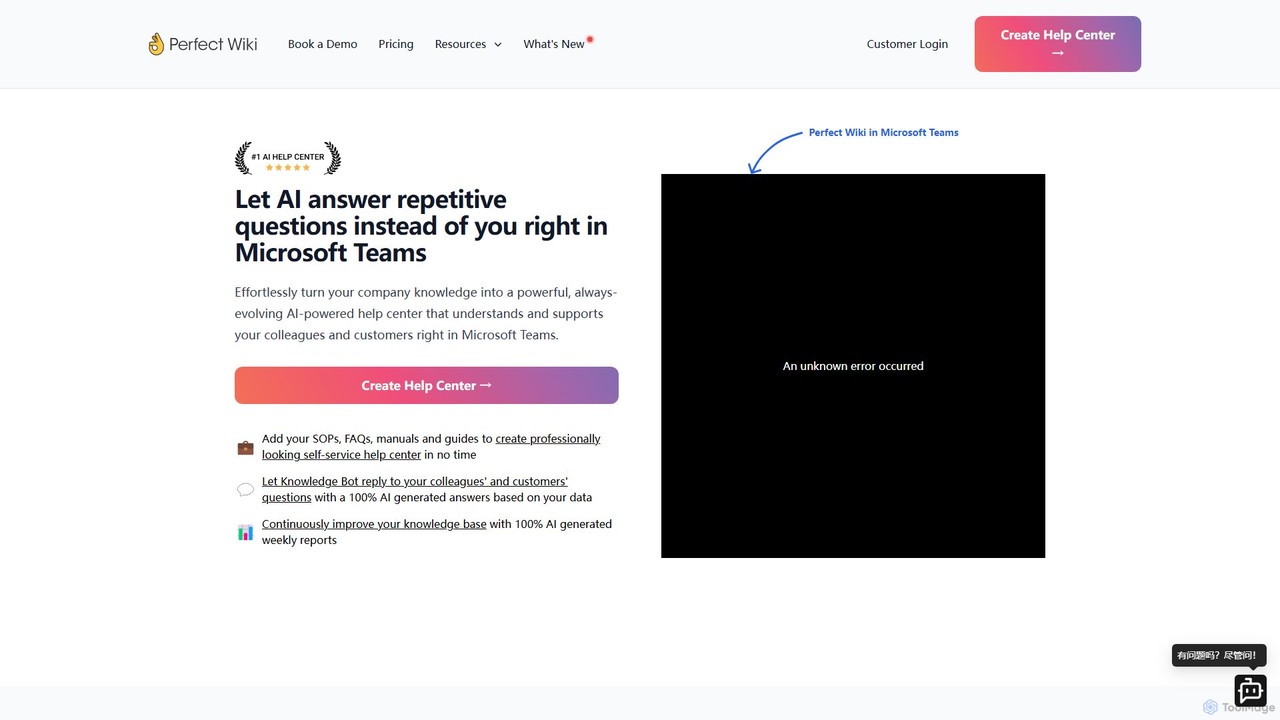Click the speech bubble icon beside Knowledge Bot

245,490
